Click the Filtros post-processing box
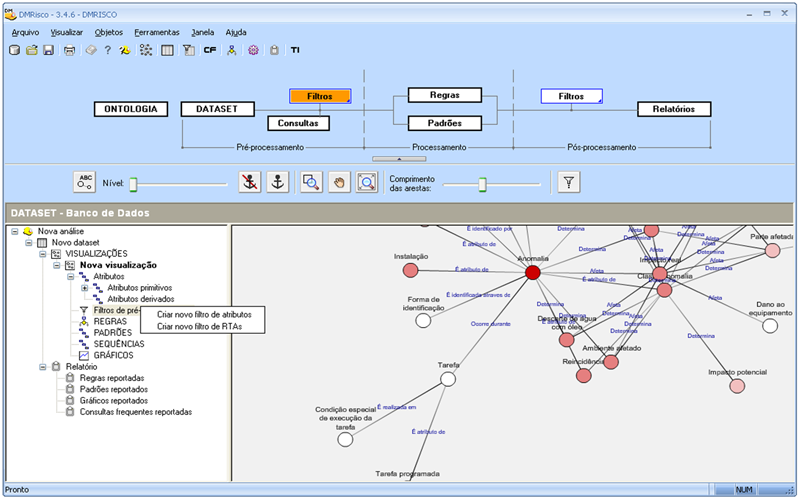The height and width of the screenshot is (499, 800). (x=571, y=96)
